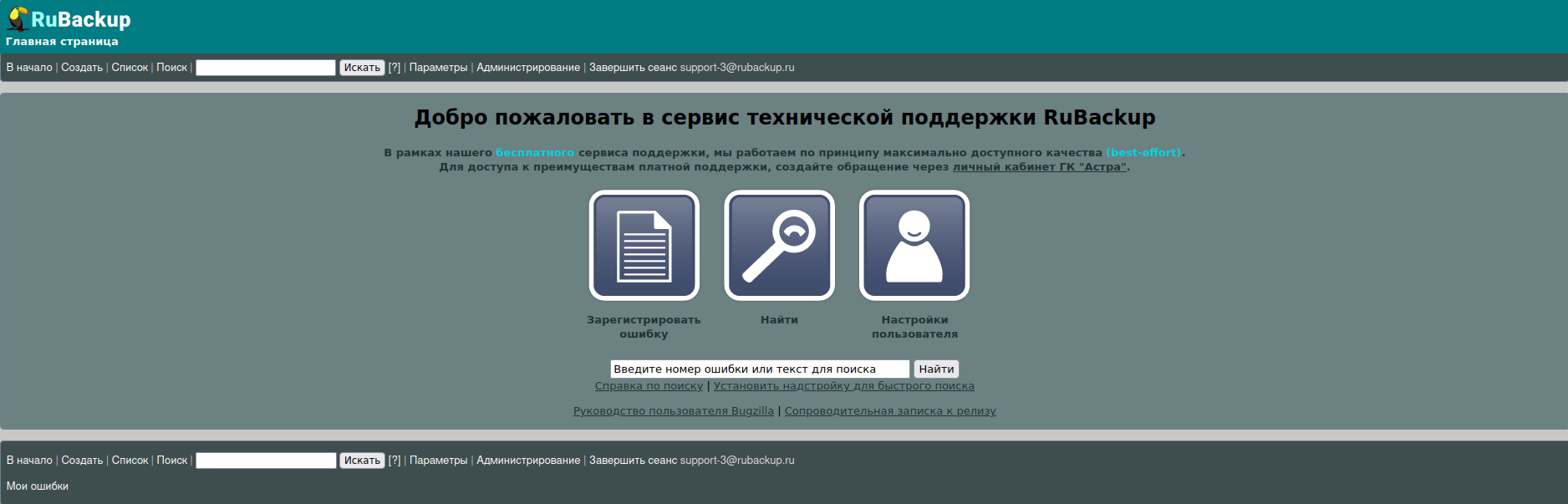Open the 'Справка по поиску' link

click(x=649, y=386)
